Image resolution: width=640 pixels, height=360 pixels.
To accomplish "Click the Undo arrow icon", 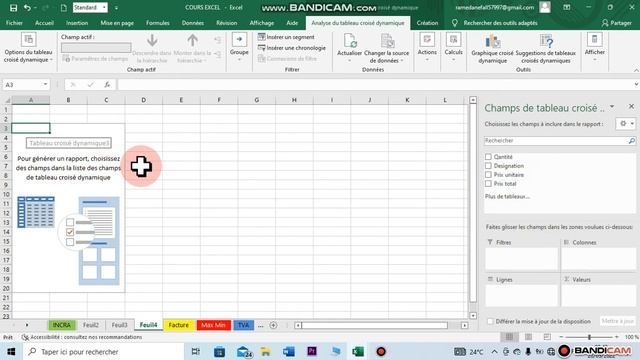I will [27, 8].
